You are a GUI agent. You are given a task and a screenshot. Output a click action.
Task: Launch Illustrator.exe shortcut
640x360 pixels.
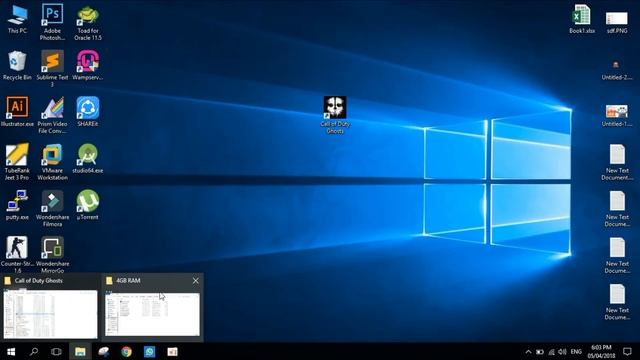[x=17, y=112]
